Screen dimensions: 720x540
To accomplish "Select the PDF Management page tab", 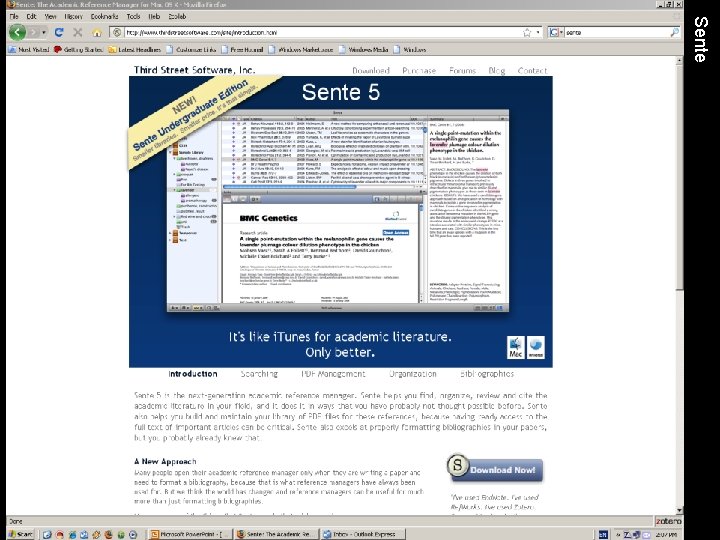I will [x=333, y=374].
